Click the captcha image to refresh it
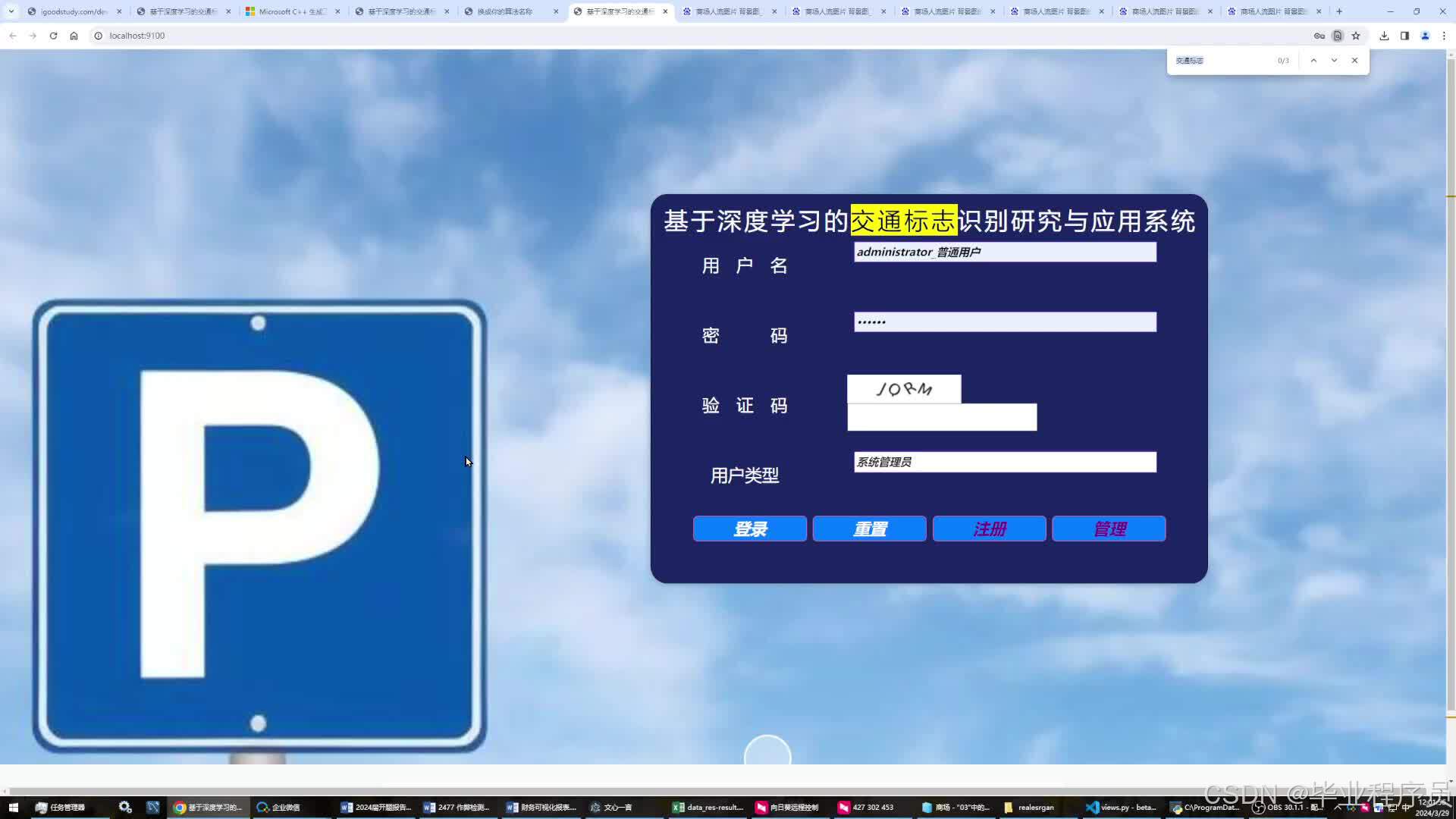Screen dimensions: 1456x819 click(903, 389)
